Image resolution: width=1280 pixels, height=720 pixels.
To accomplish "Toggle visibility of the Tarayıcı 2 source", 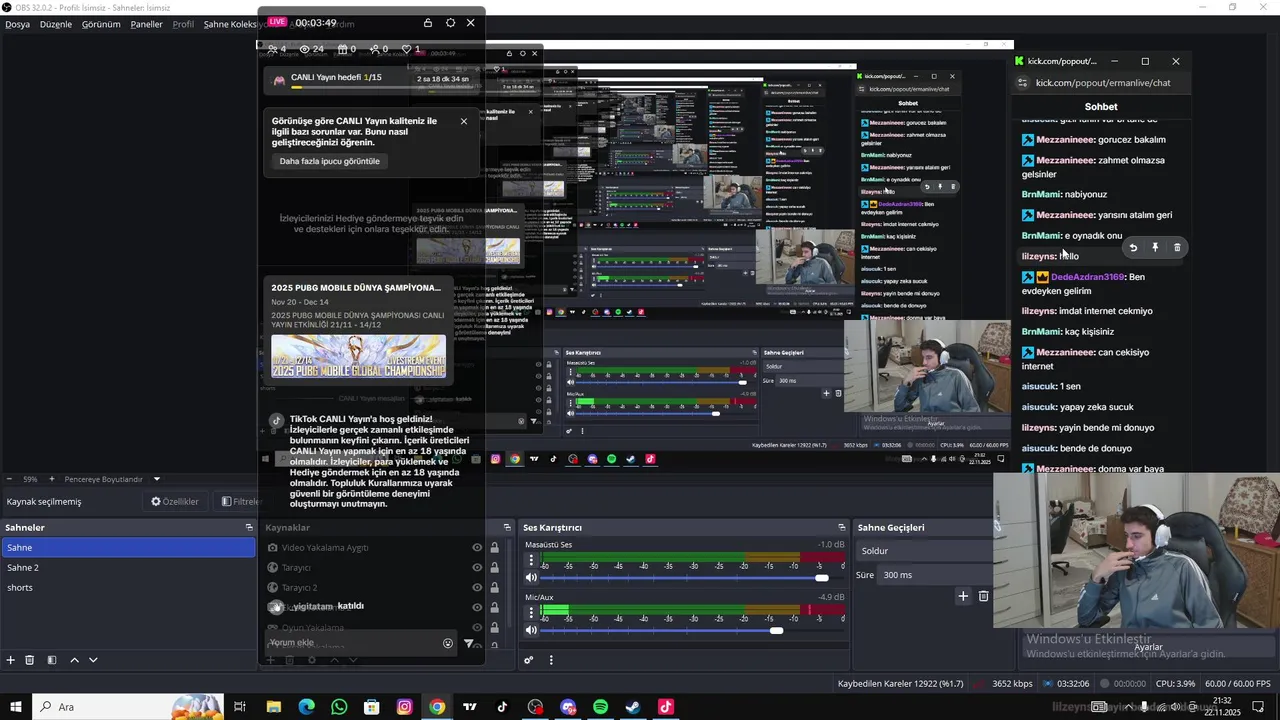I will point(477,588).
